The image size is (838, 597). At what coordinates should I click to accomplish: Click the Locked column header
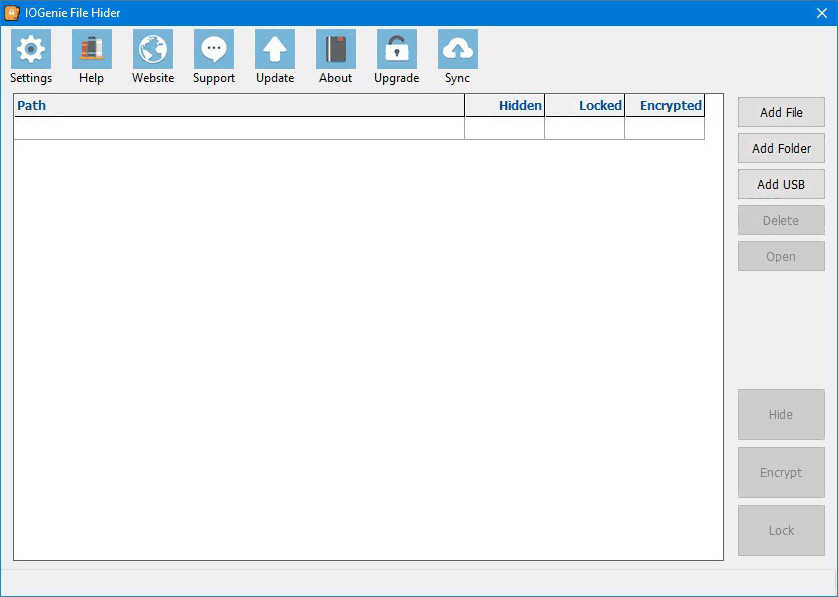tap(585, 105)
